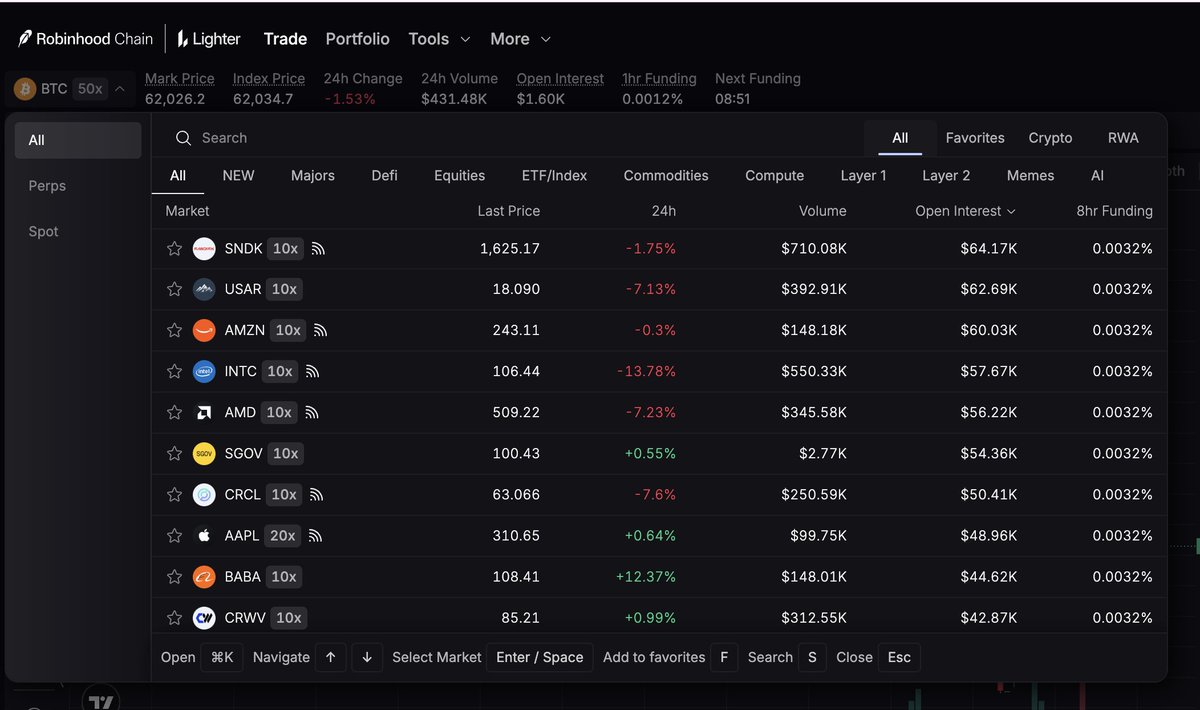1200x710 pixels.
Task: Switch to the Favorites tab
Action: 975,138
